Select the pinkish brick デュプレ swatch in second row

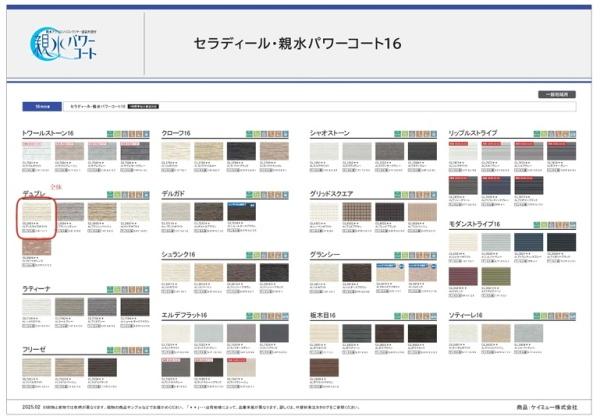pos(37,246)
